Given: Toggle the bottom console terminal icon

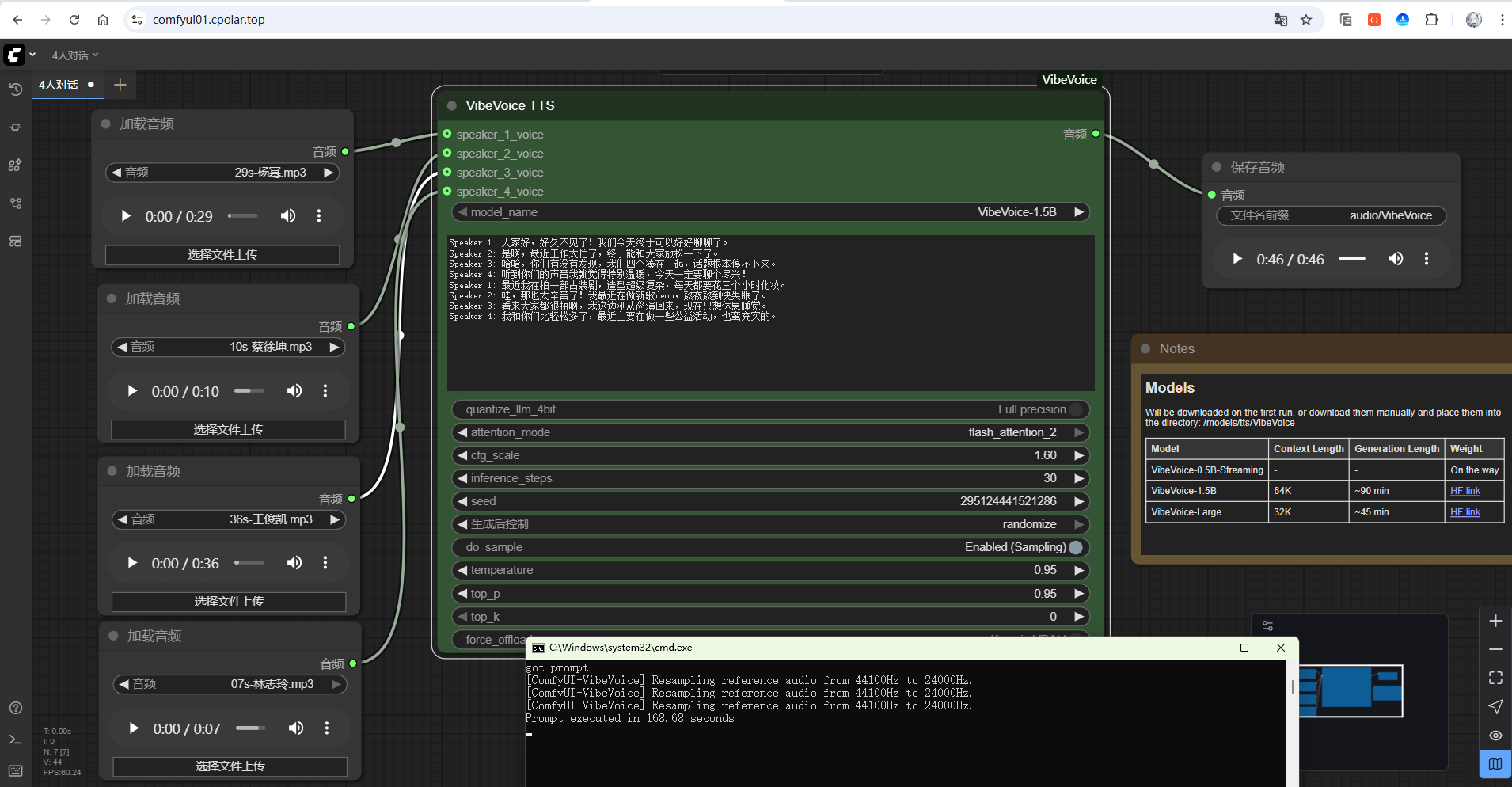Looking at the screenshot, I should pos(15,739).
